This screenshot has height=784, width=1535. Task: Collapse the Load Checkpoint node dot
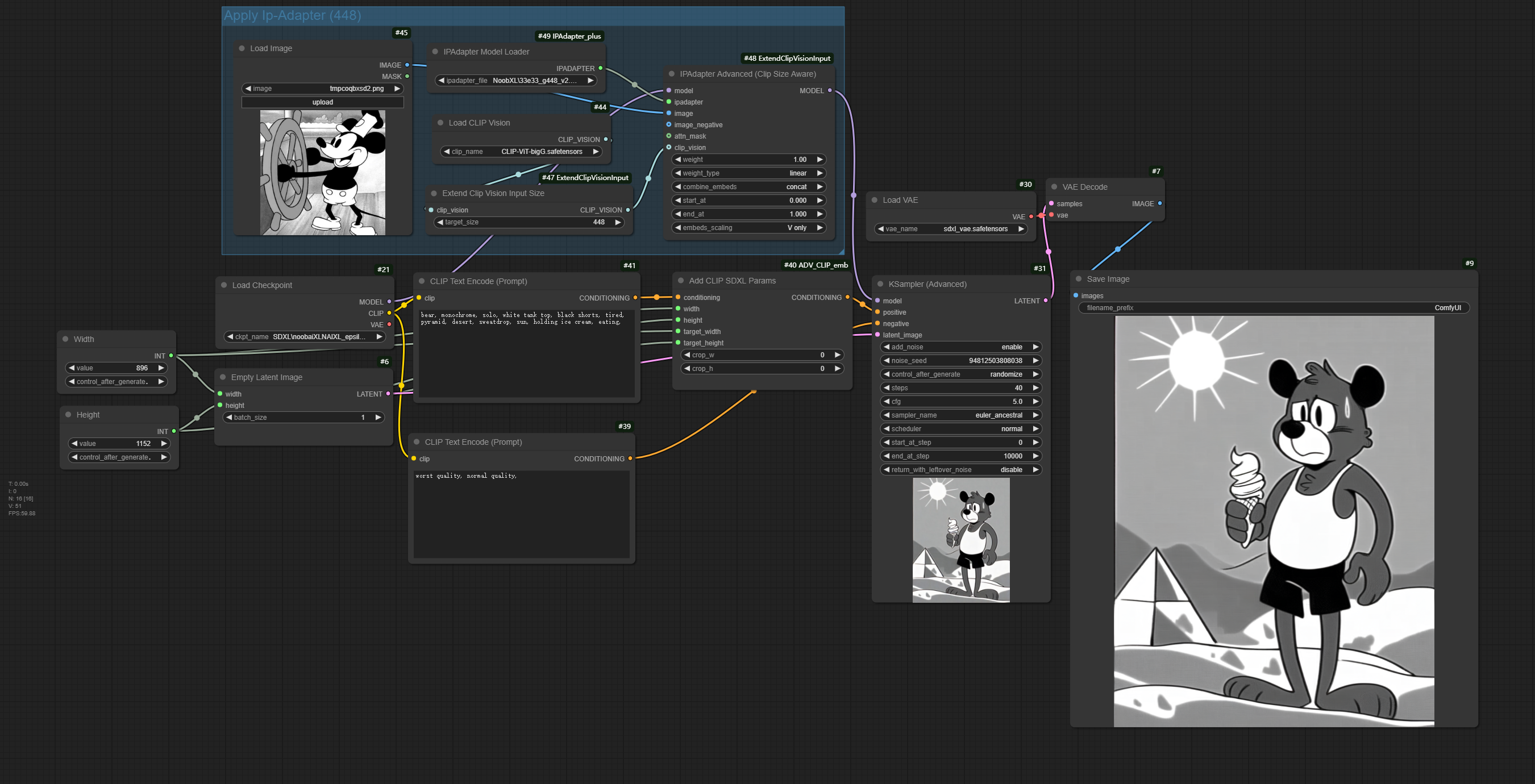tap(224, 285)
